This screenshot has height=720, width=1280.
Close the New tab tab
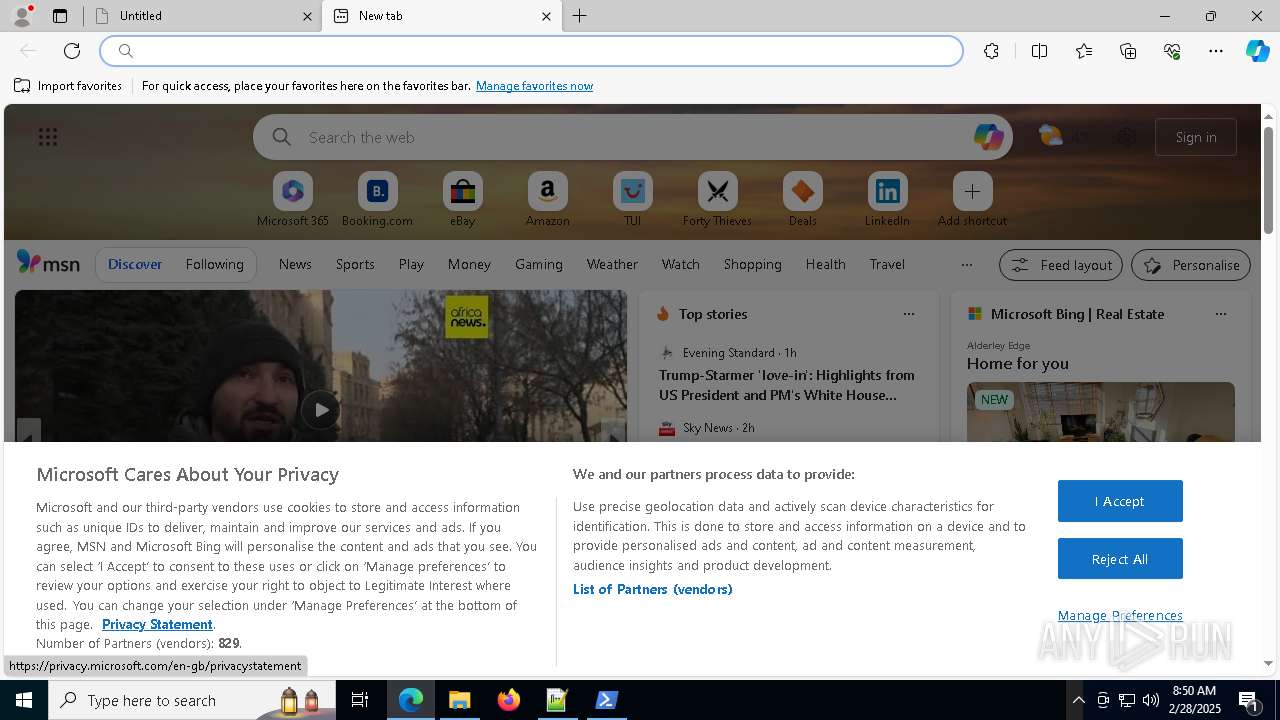546,16
